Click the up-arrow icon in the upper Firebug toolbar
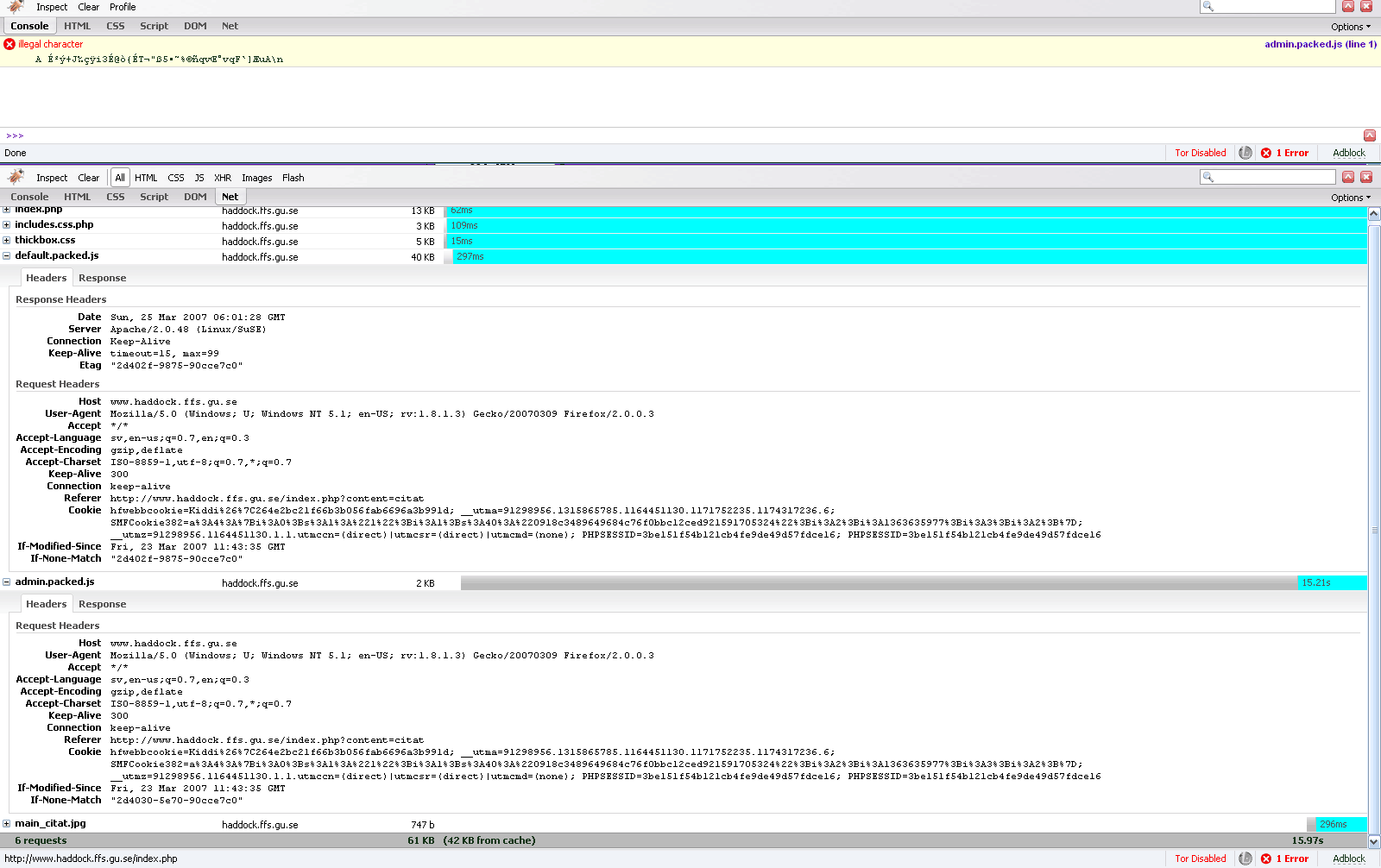Viewport: 1381px width, 868px height. pos(1348,6)
